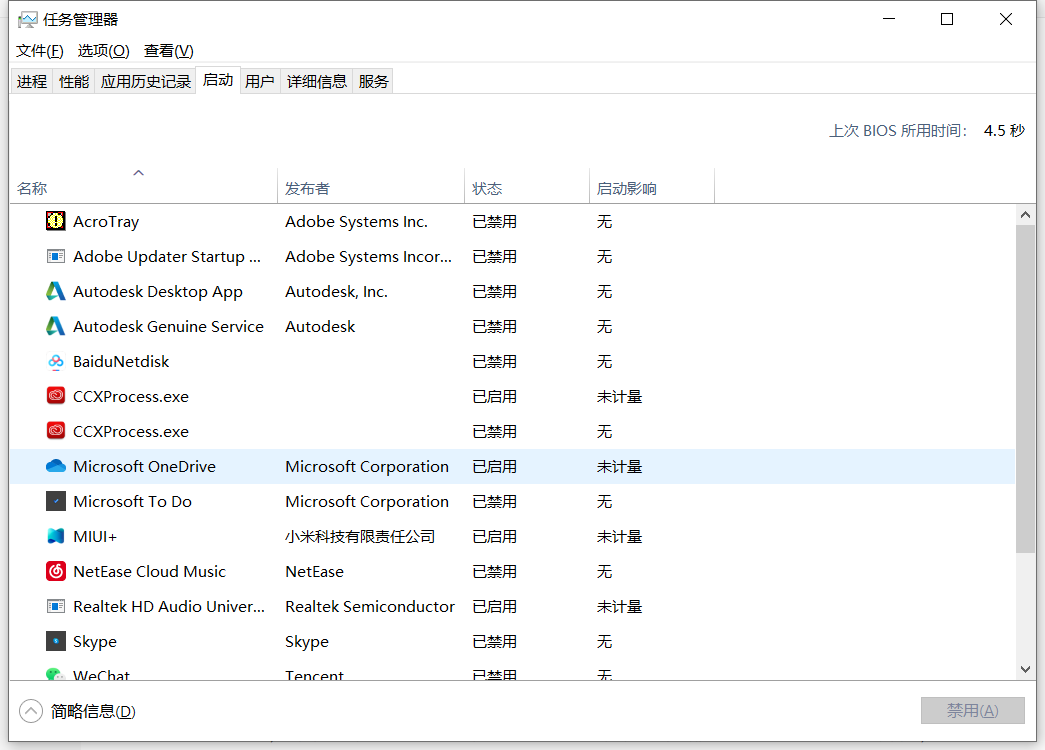Click the Autodesk Desktop App icon
The width and height of the screenshot is (1045, 750).
point(55,291)
